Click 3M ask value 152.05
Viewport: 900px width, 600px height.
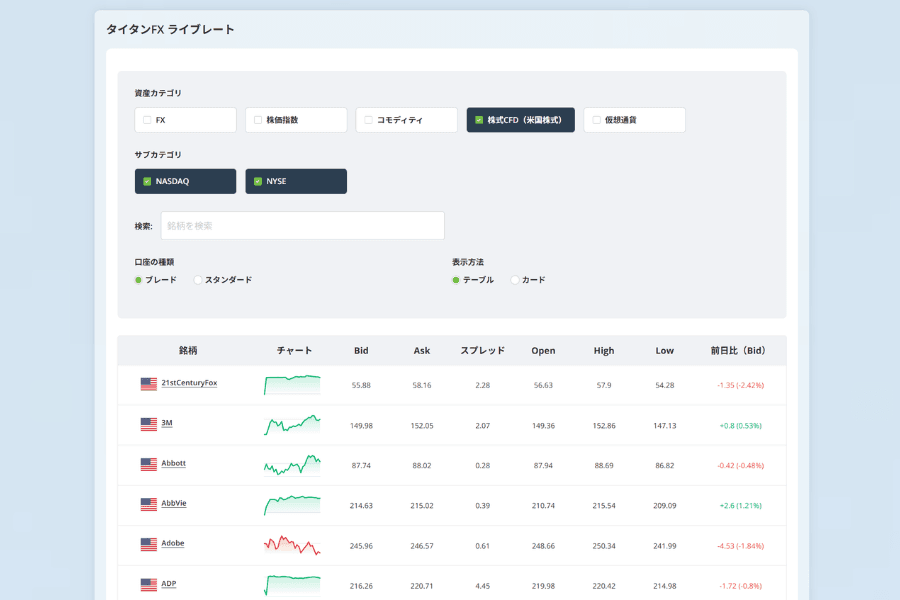coord(422,425)
